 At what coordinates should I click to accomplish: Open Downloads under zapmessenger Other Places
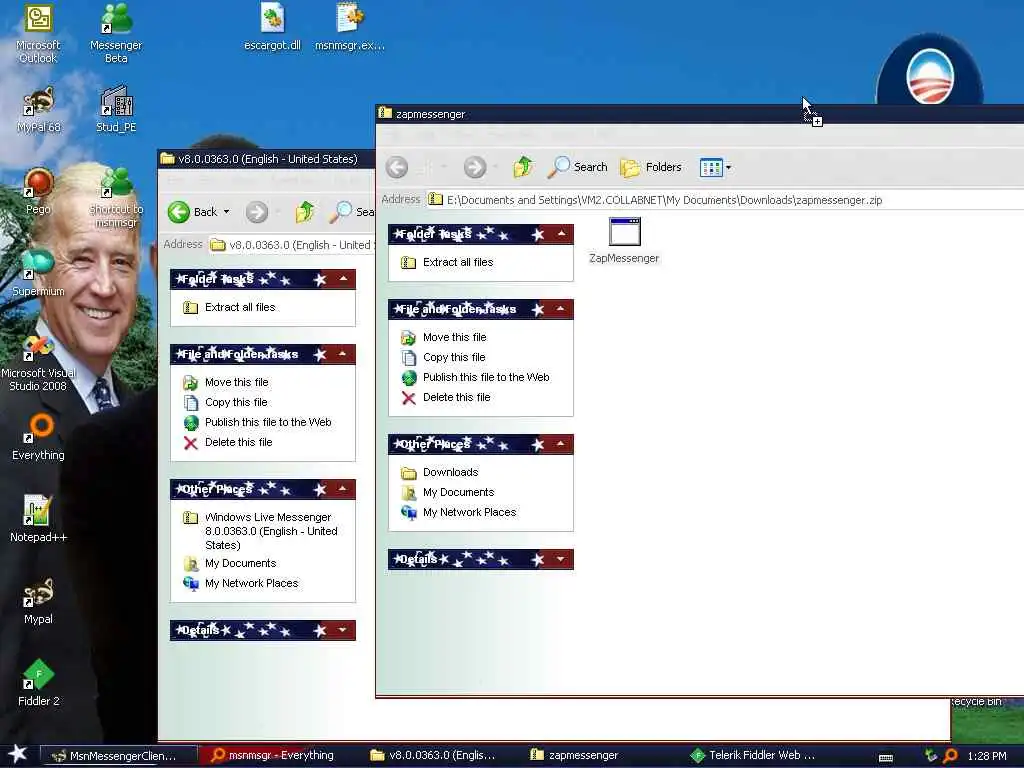coord(450,472)
